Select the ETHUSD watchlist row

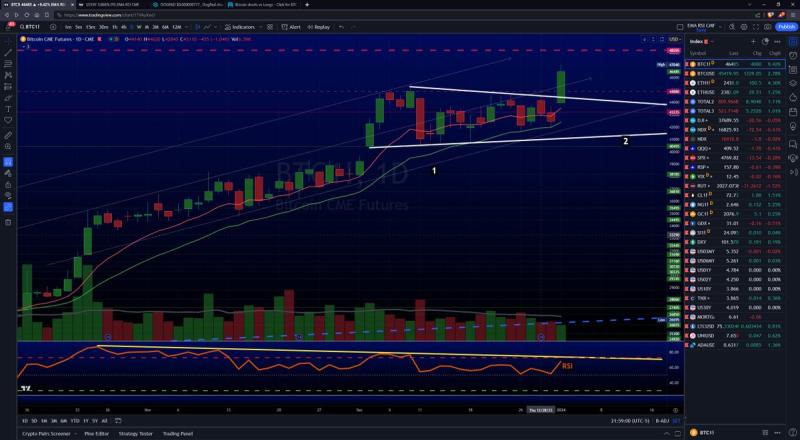pyautogui.click(x=735, y=92)
